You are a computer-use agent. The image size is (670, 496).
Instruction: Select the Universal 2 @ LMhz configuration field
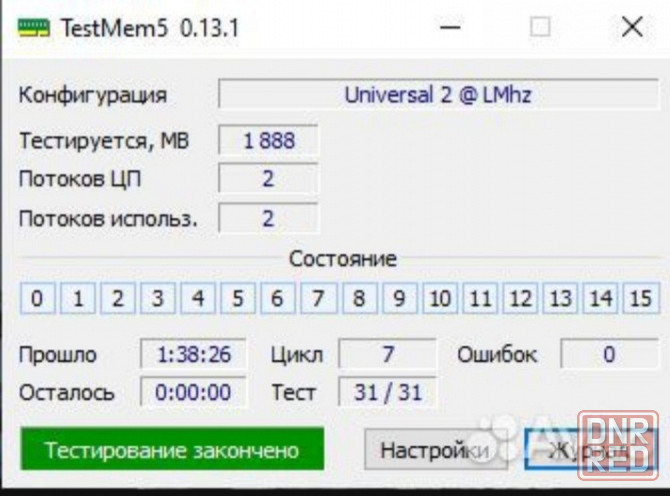coord(437,96)
